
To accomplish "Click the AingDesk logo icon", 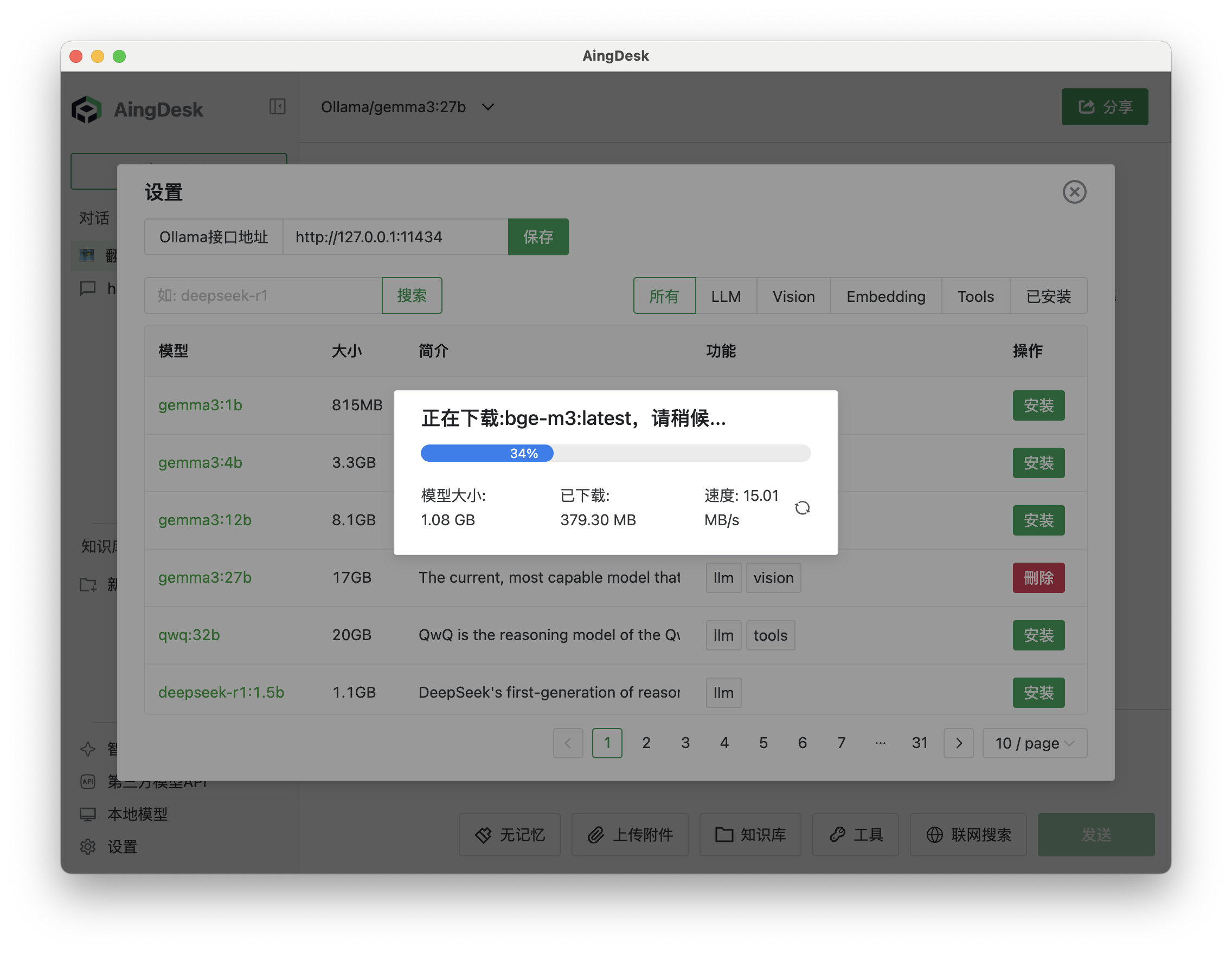I will (x=87, y=109).
